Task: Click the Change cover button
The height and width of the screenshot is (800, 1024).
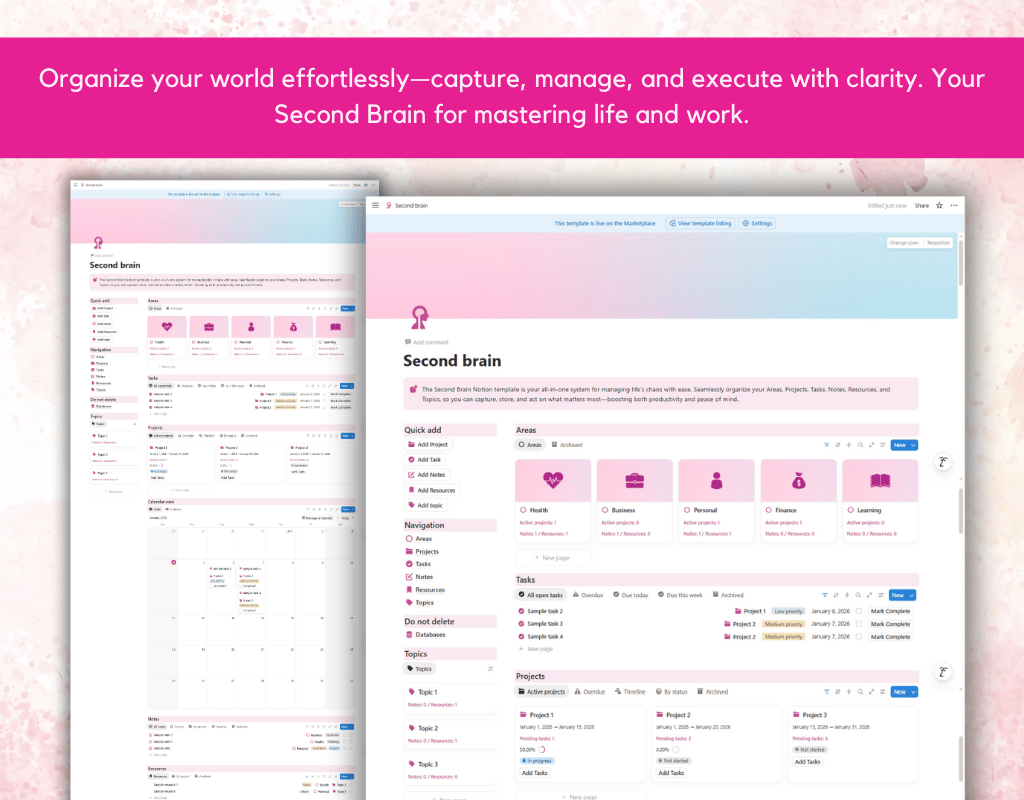Action: (x=904, y=243)
